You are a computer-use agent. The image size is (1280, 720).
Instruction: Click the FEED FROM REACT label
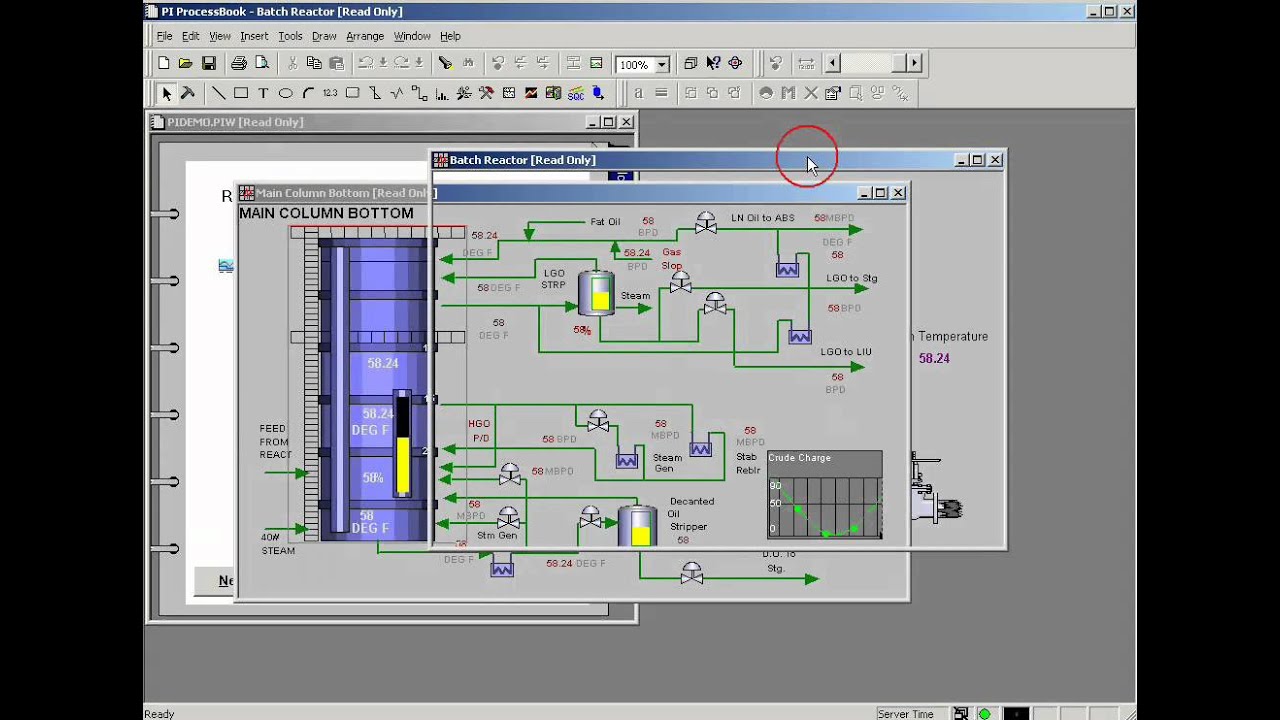click(x=275, y=442)
